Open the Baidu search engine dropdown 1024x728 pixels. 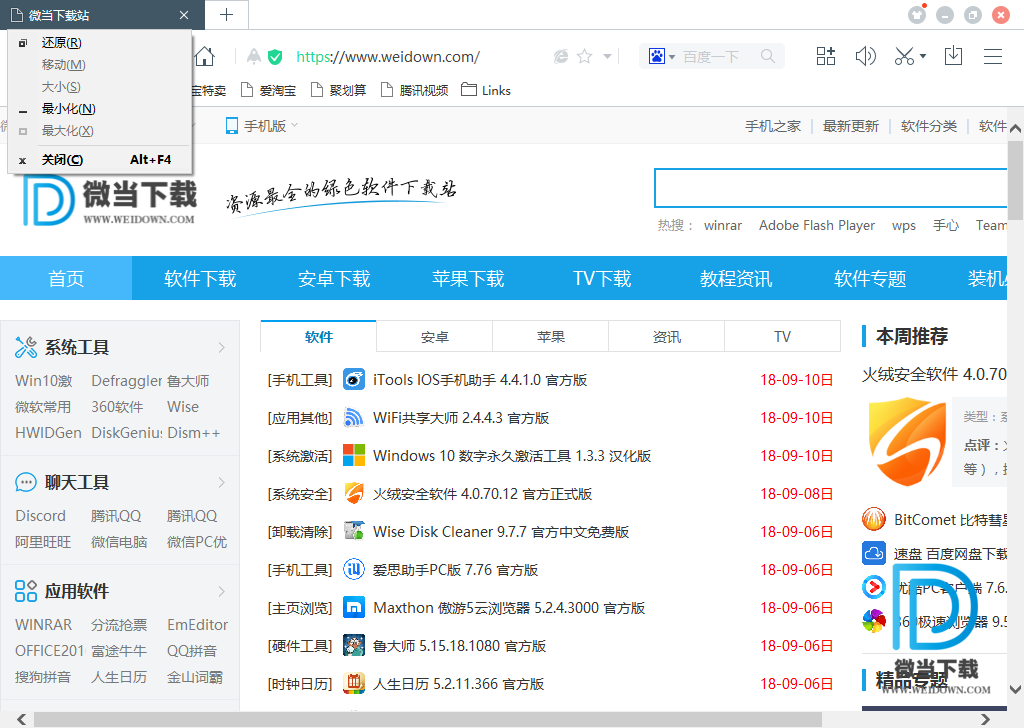click(662, 57)
